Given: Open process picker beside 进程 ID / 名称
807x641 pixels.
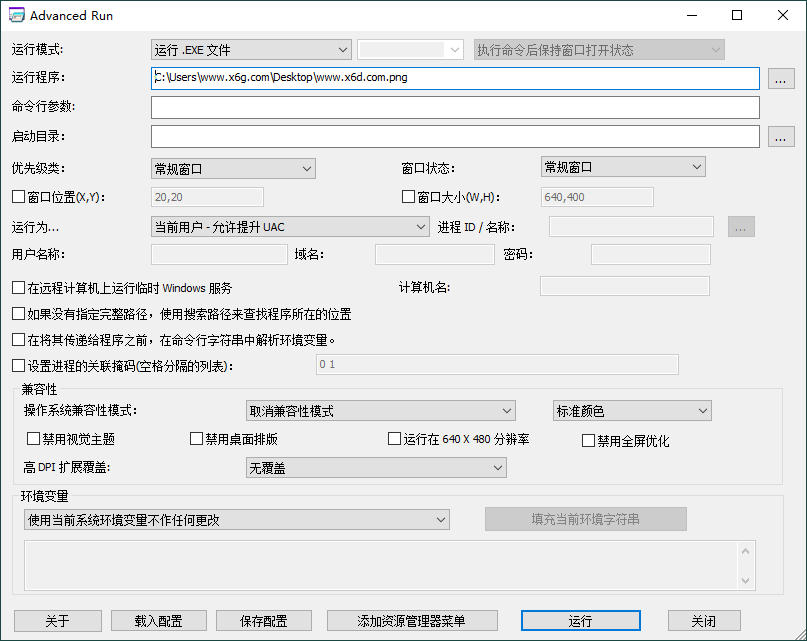Looking at the screenshot, I should pyautogui.click(x=741, y=226).
